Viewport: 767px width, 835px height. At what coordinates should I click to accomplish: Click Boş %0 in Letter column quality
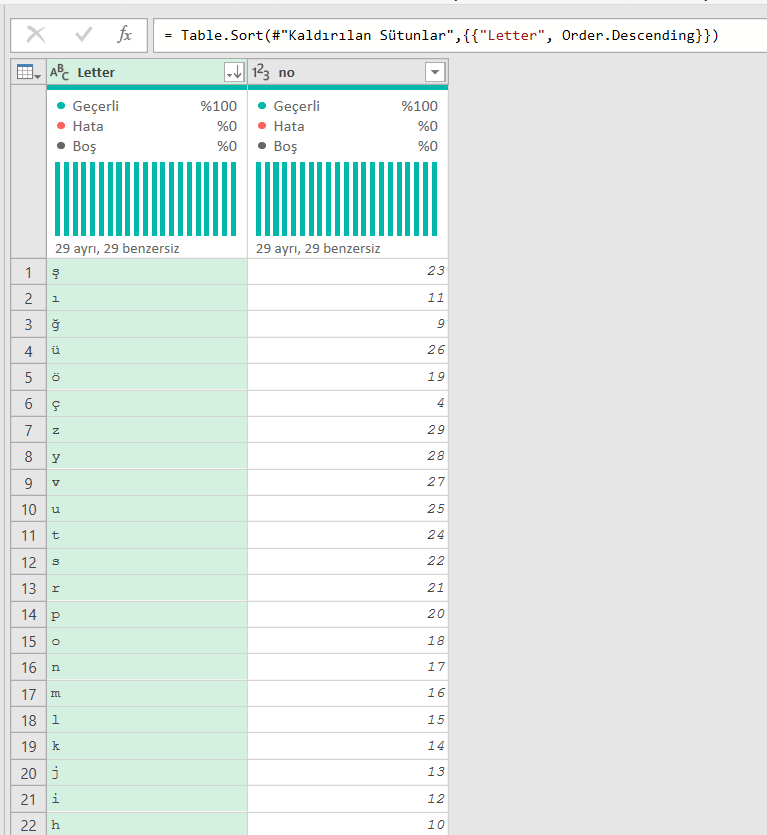pos(146,146)
